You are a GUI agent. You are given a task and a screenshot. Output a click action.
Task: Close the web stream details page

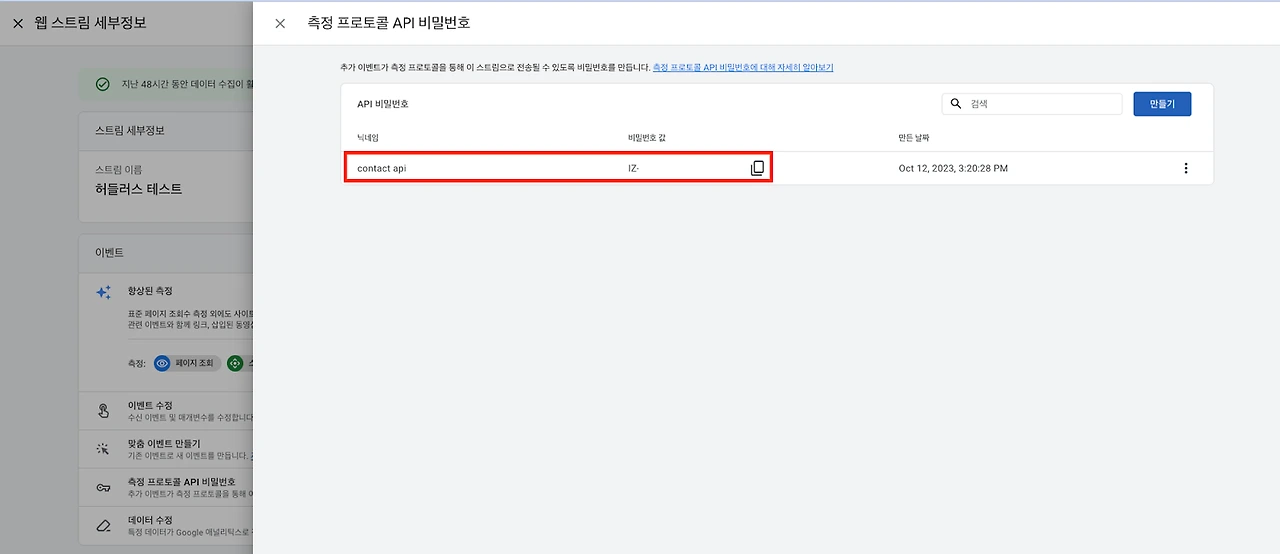point(18,23)
